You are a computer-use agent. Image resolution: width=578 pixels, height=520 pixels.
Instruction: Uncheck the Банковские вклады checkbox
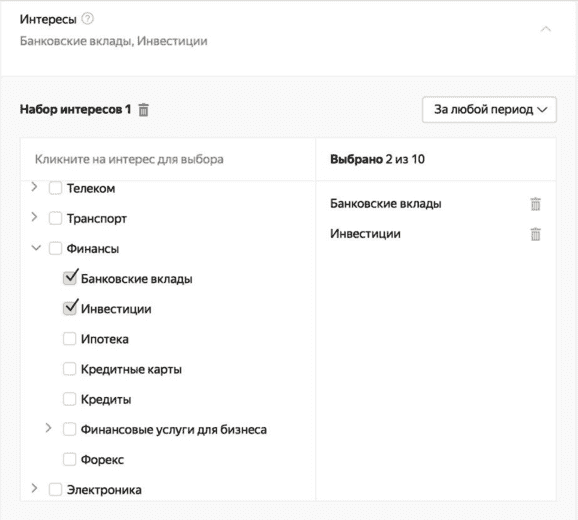pos(69,278)
